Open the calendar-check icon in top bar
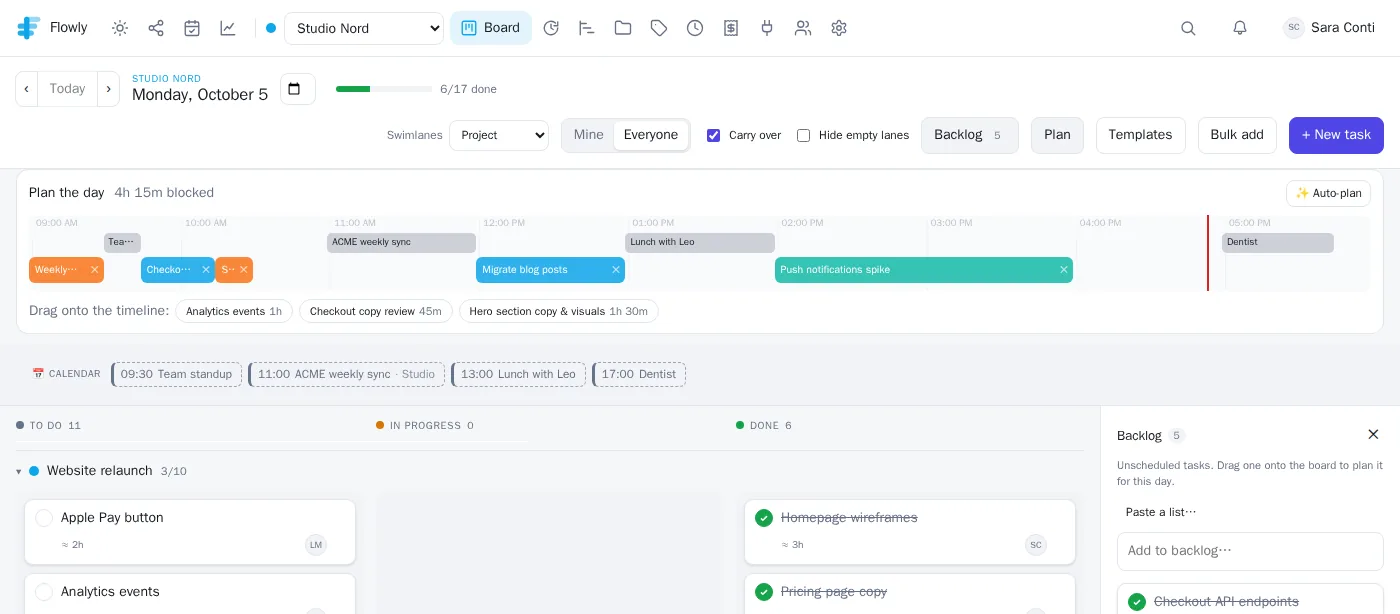This screenshot has height=614, width=1400. coord(192,28)
